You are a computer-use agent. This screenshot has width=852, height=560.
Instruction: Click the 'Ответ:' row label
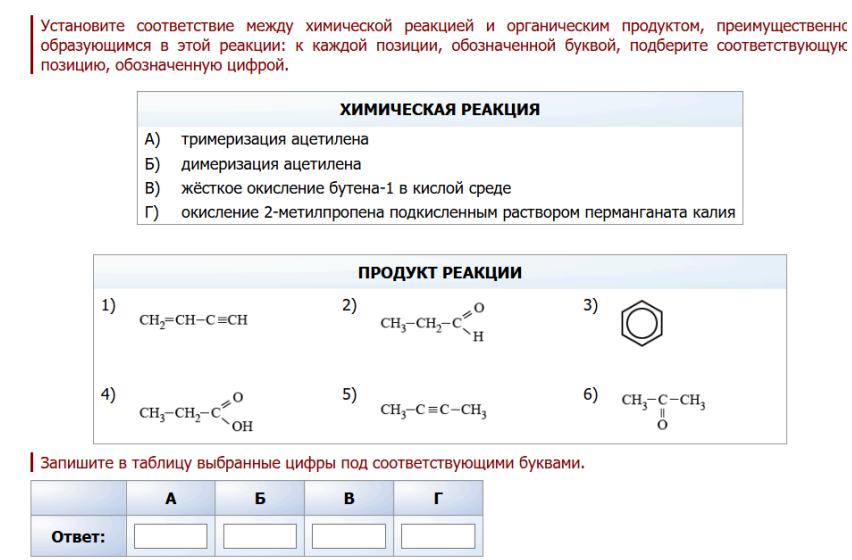(78, 537)
